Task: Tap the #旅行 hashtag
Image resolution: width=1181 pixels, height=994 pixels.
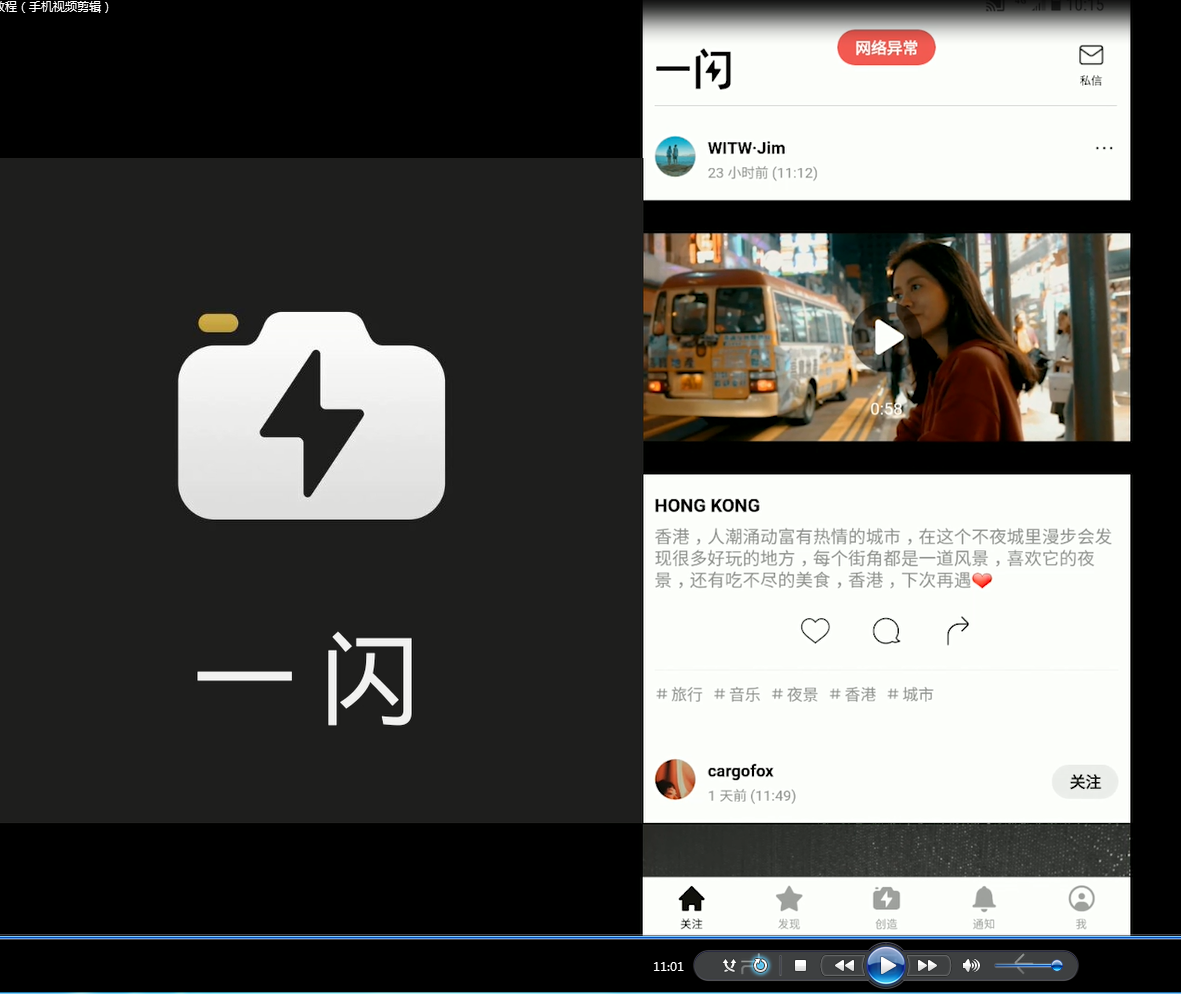Action: click(679, 694)
